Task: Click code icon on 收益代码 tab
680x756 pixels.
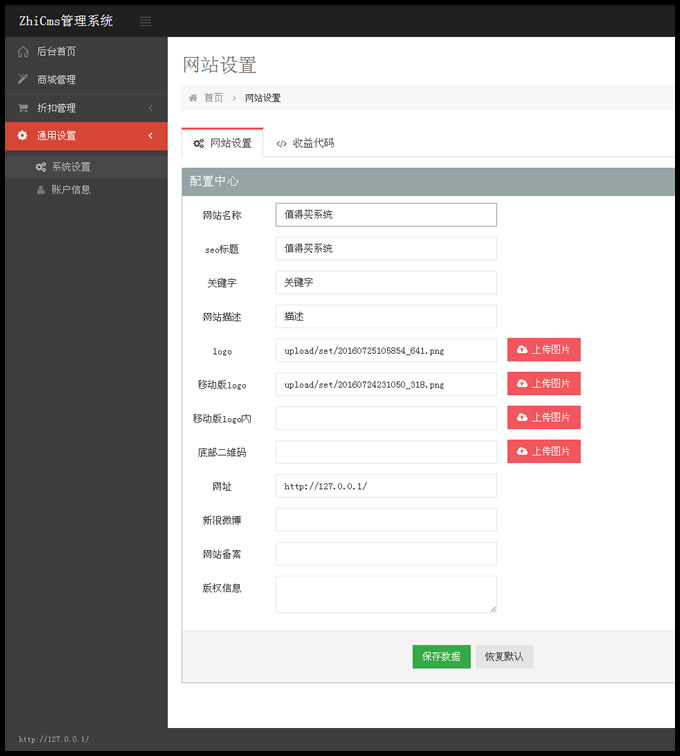Action: (281, 144)
